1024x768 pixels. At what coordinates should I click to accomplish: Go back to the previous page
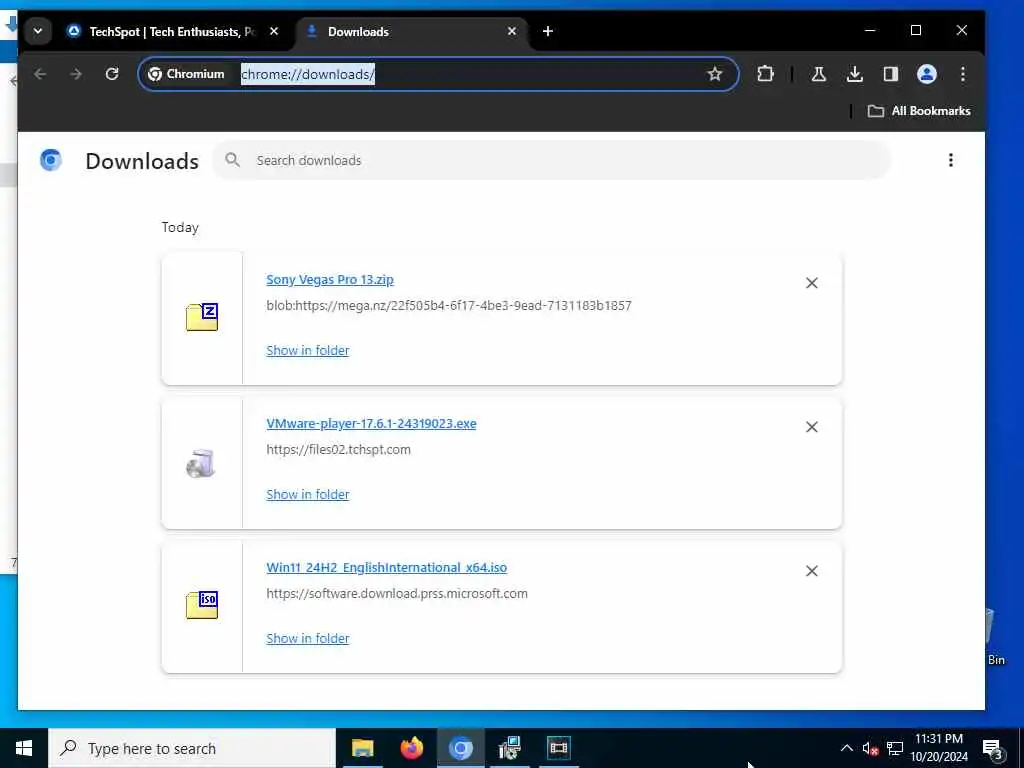40,74
